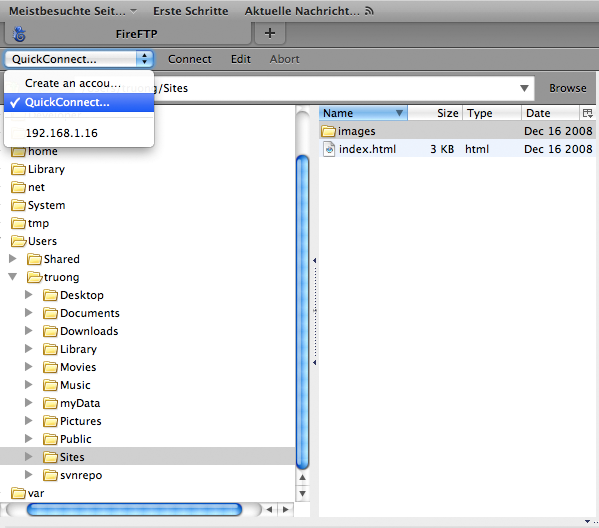Sort files by the Type column
The image size is (599, 528).
click(492, 113)
